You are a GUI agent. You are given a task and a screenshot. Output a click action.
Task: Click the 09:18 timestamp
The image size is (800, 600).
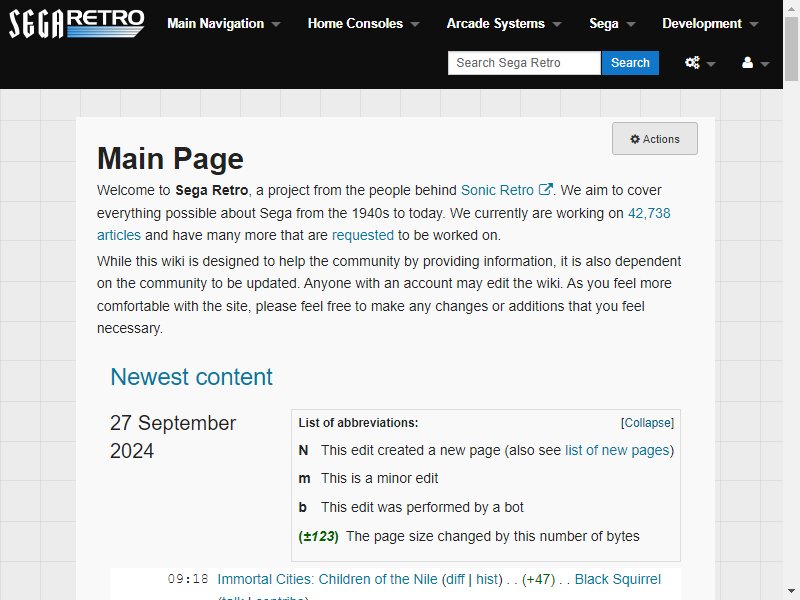pos(188,579)
